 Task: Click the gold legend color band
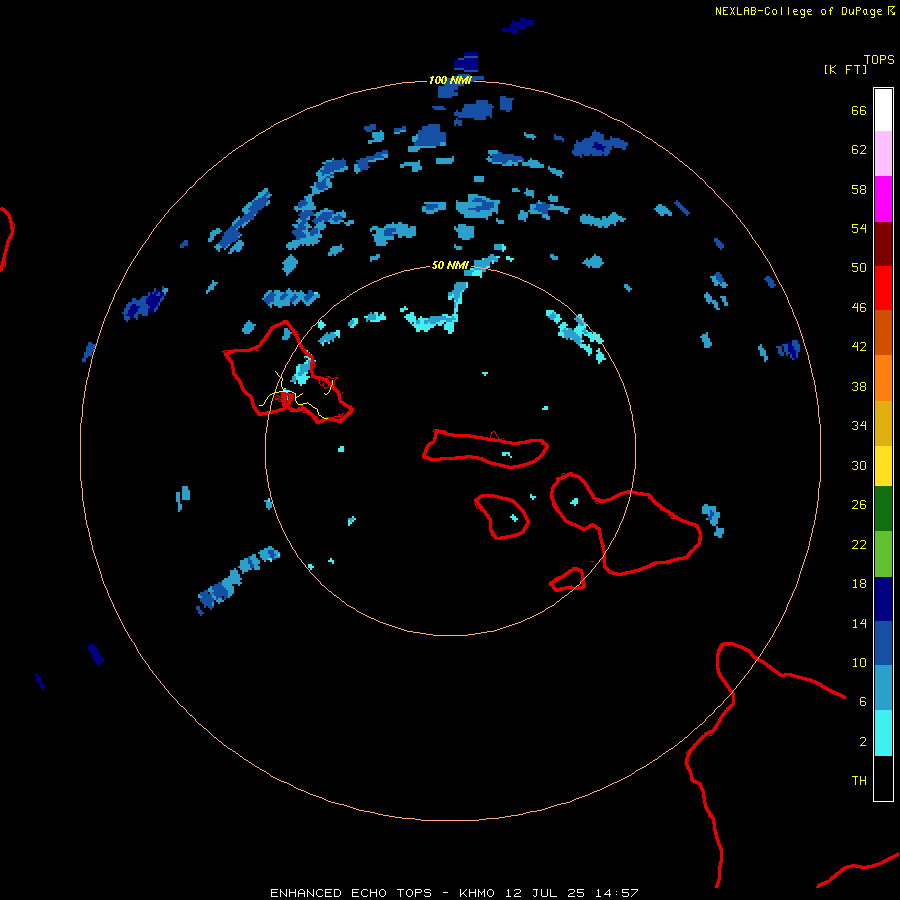click(883, 424)
